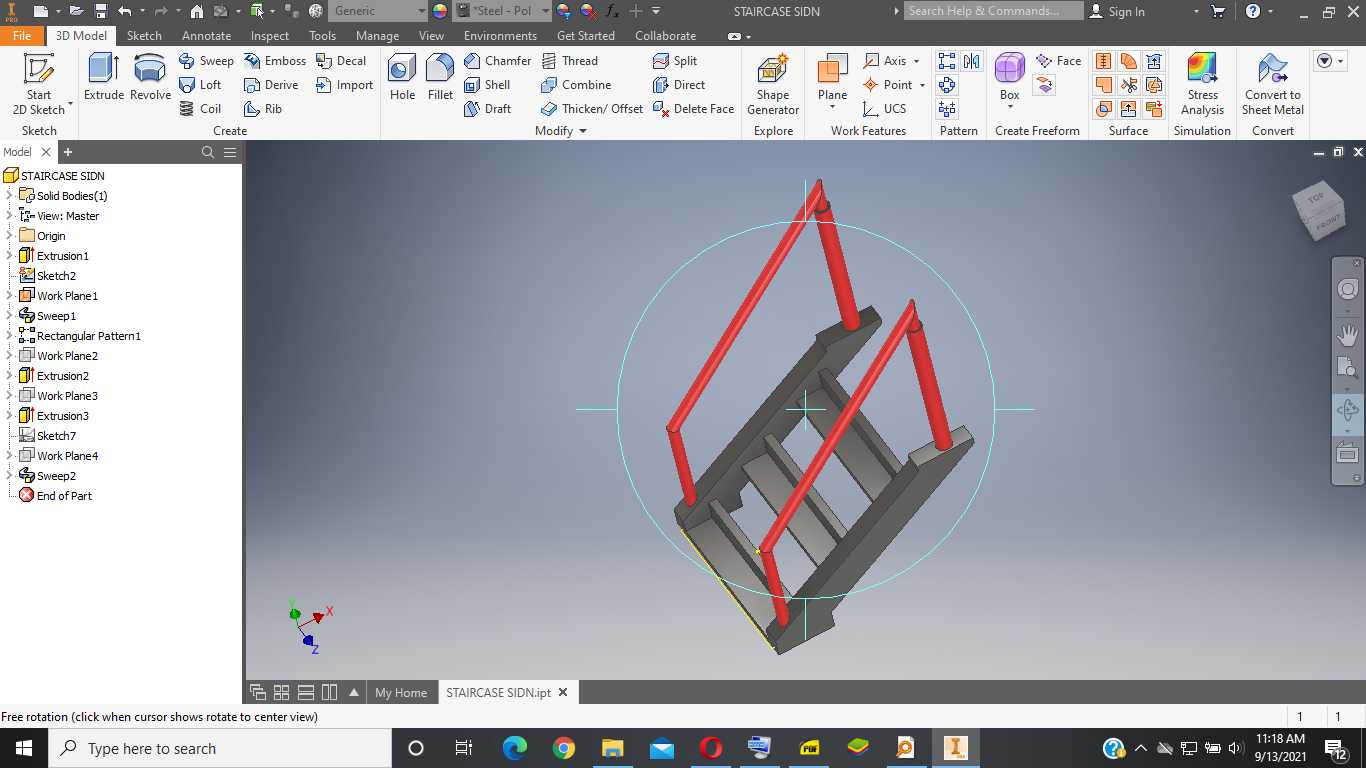Open the Point dropdown arrow
This screenshot has width=1366, height=768.
click(x=921, y=85)
